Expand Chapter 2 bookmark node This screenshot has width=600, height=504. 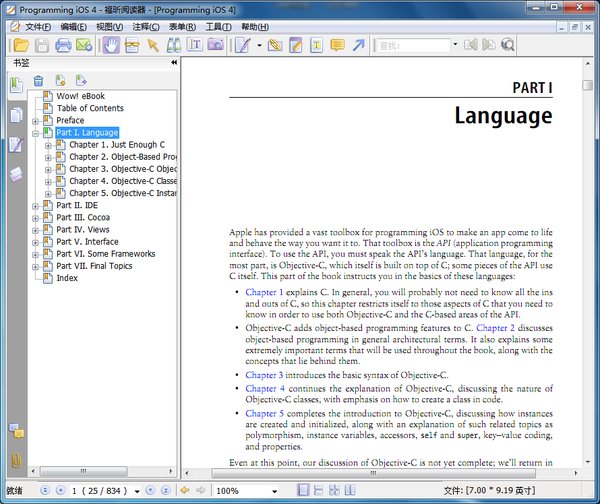point(48,157)
